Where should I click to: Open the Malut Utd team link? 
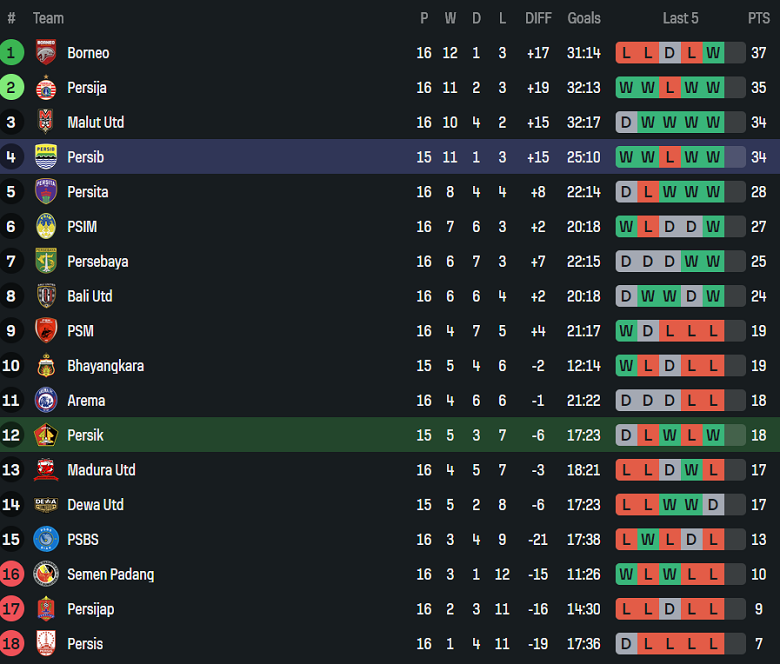[96, 122]
